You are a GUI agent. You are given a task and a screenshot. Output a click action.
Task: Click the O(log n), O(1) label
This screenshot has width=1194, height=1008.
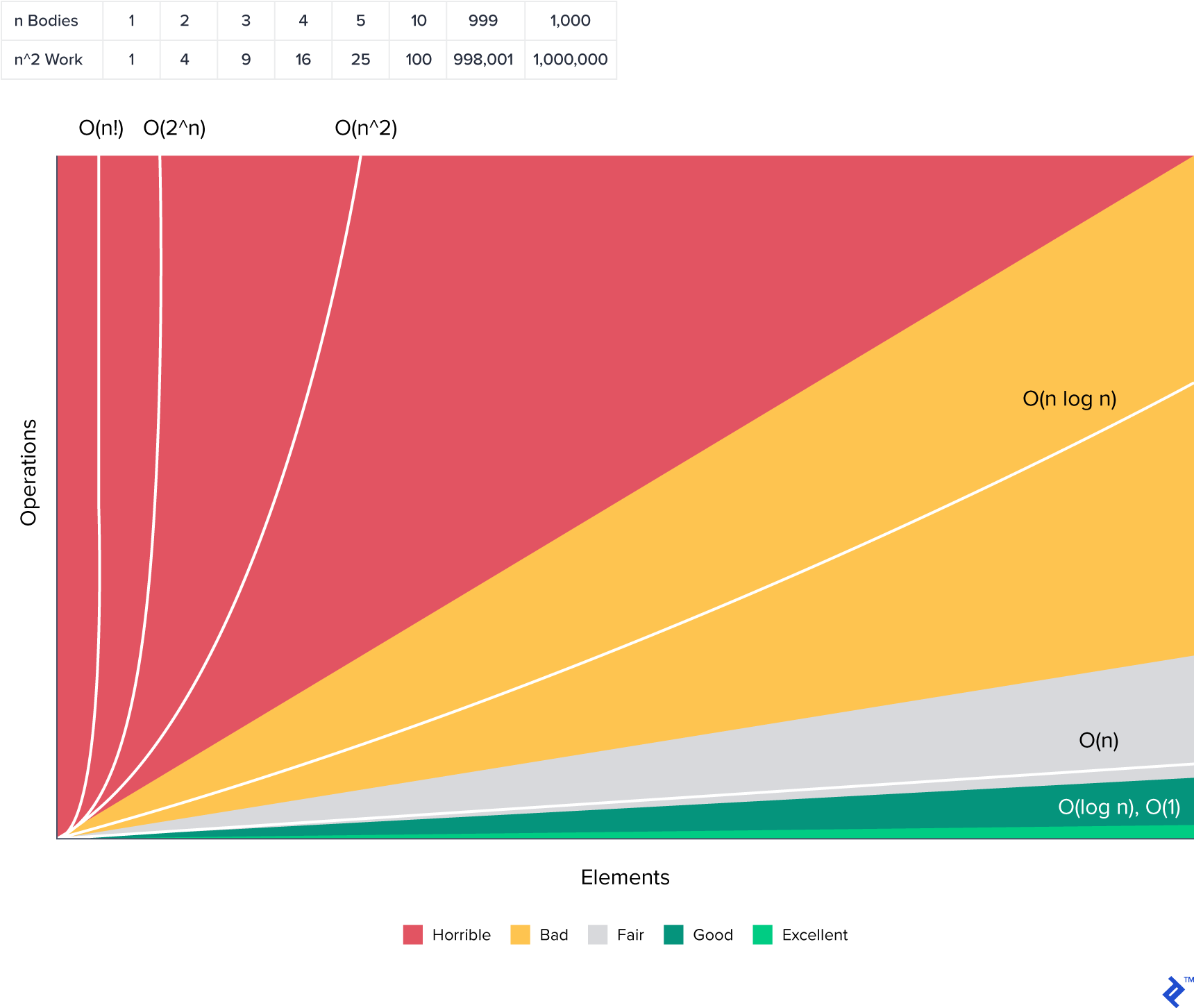coord(1118,807)
